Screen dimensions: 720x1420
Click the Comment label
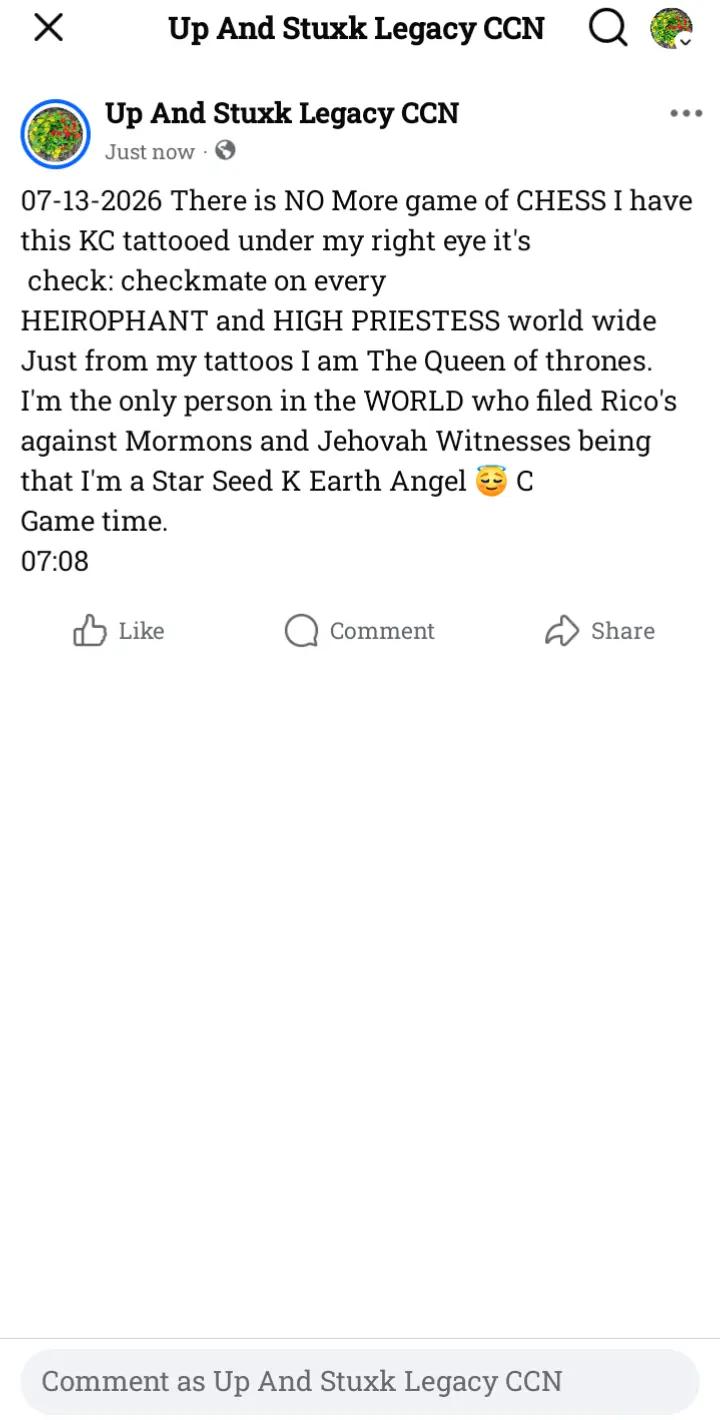pos(382,631)
